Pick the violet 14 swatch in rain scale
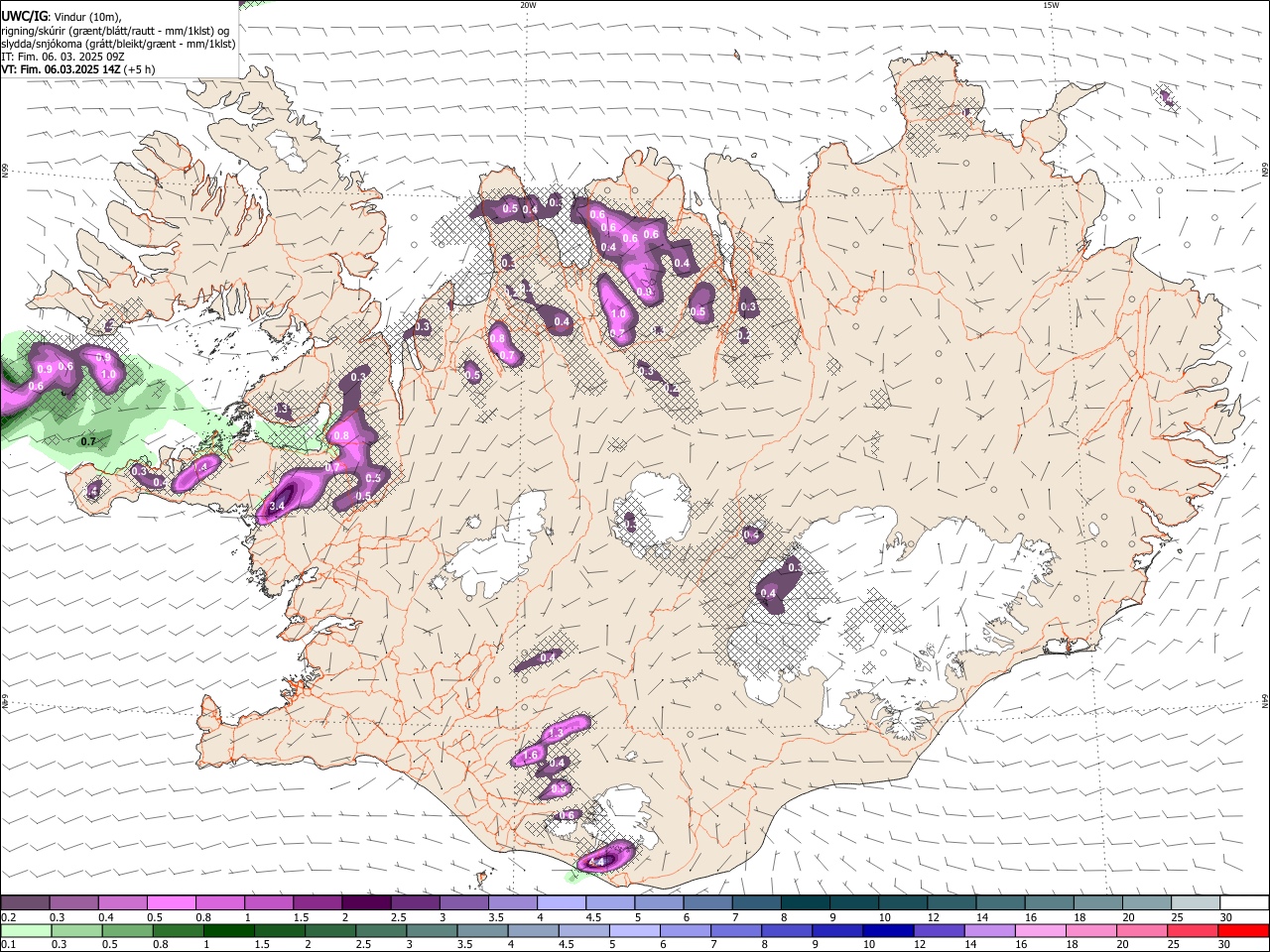 pos(989,931)
